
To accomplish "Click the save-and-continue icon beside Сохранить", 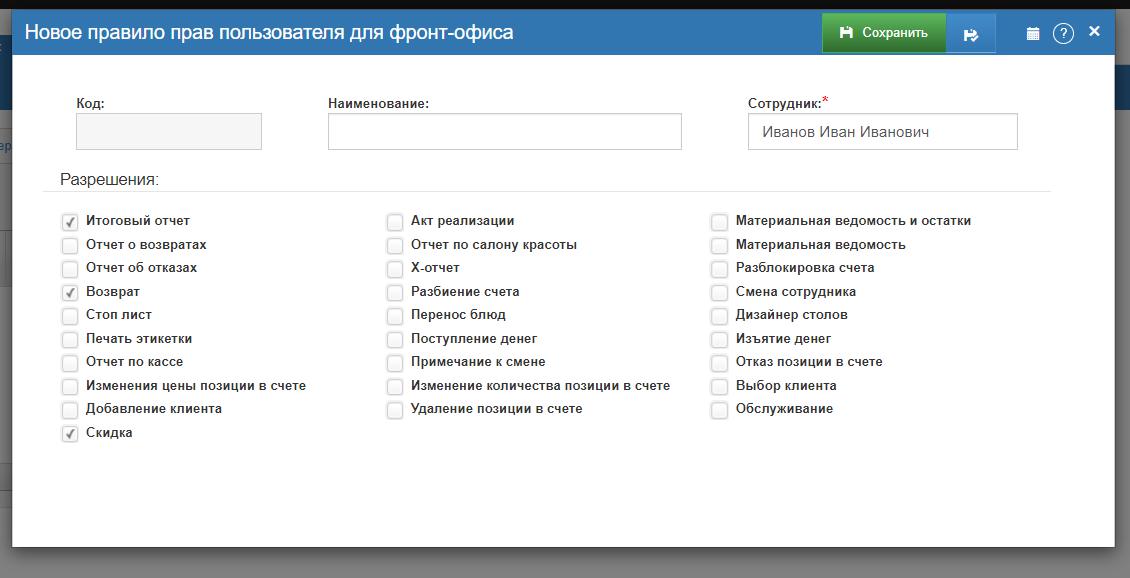I will pos(971,32).
